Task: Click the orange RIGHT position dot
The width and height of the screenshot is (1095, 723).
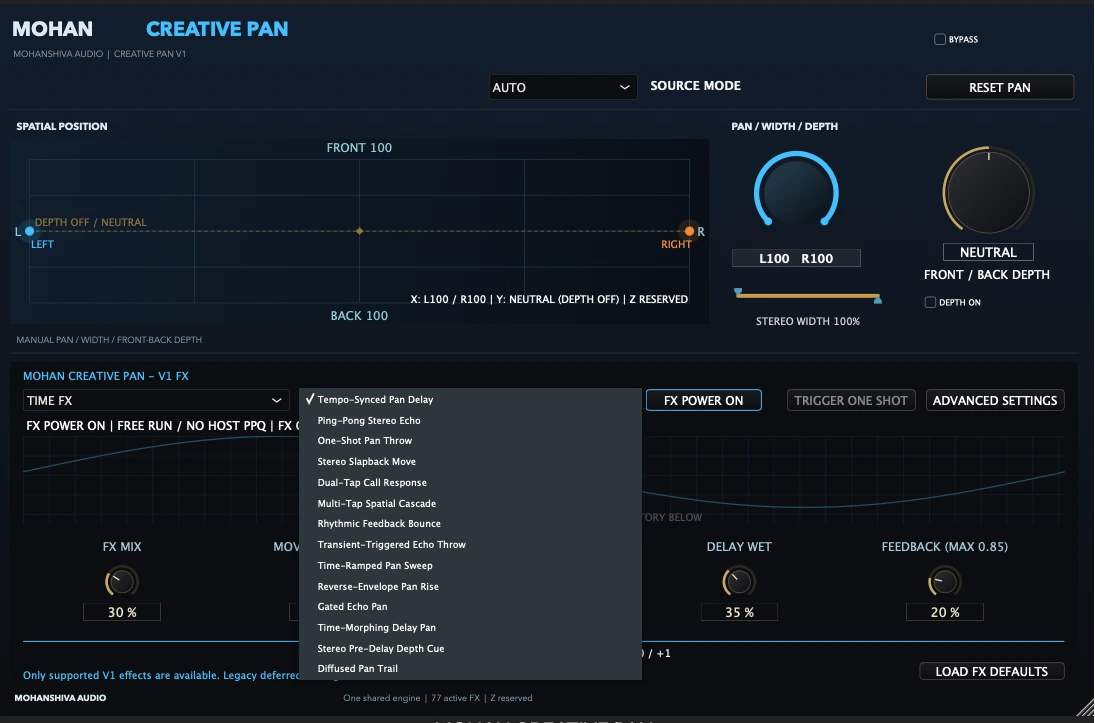Action: pos(689,231)
